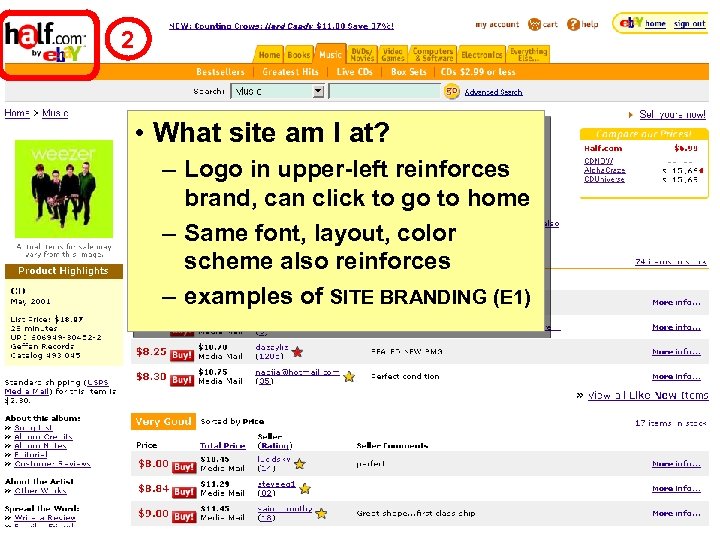Open the Customer Reviews link
720x540 pixels.
click(52, 464)
